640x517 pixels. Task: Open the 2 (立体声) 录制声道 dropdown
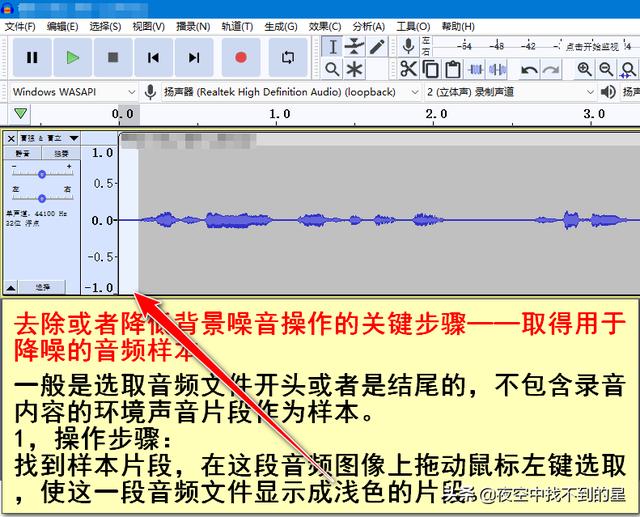pyautogui.click(x=509, y=92)
